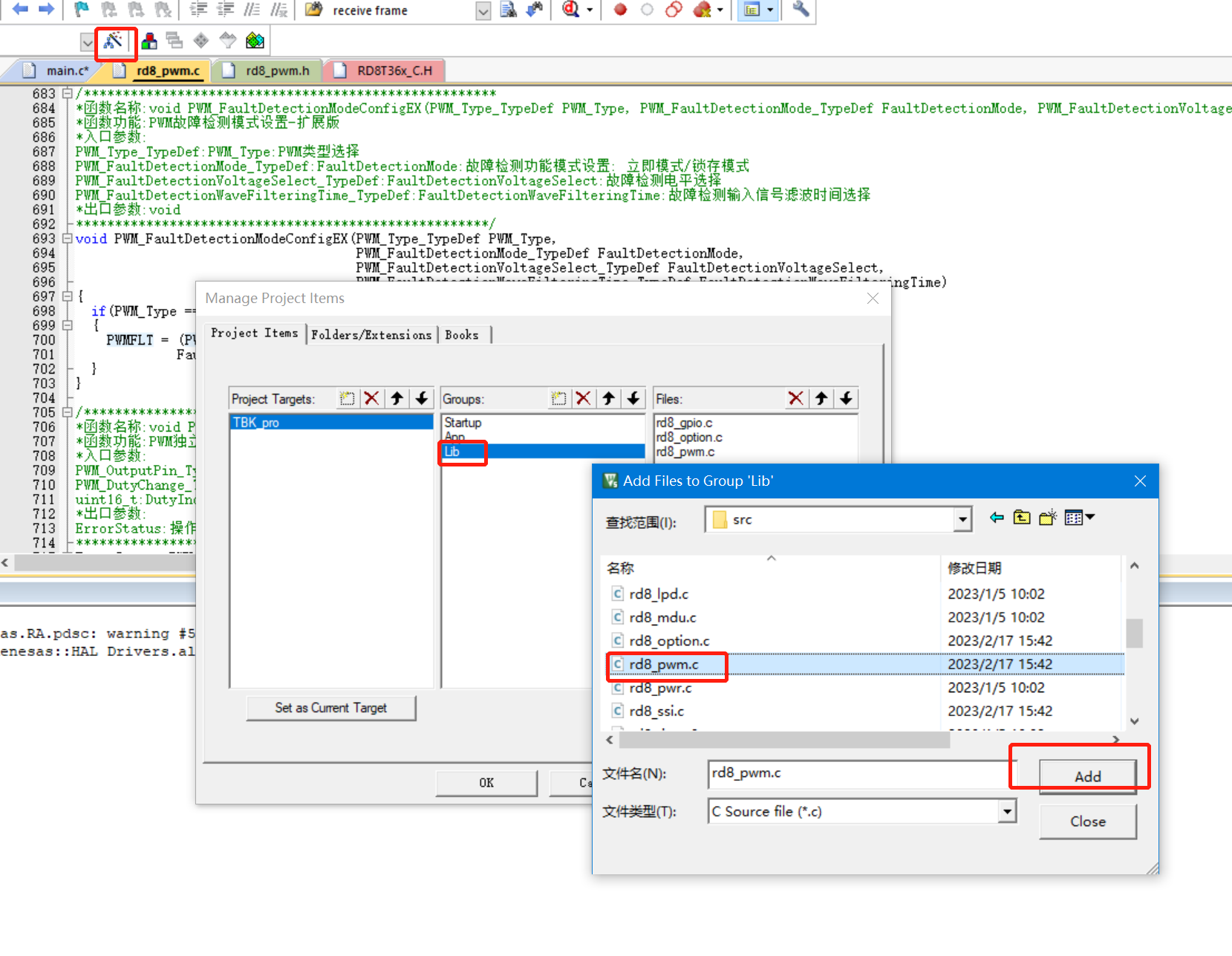Open window layout dropdown arrow
The height and width of the screenshot is (956, 1232).
tap(770, 10)
